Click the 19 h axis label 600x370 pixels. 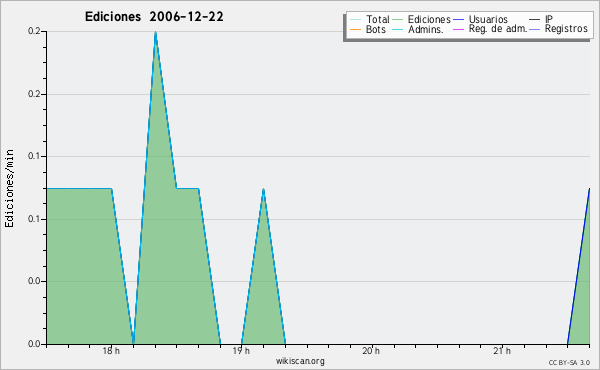241,351
